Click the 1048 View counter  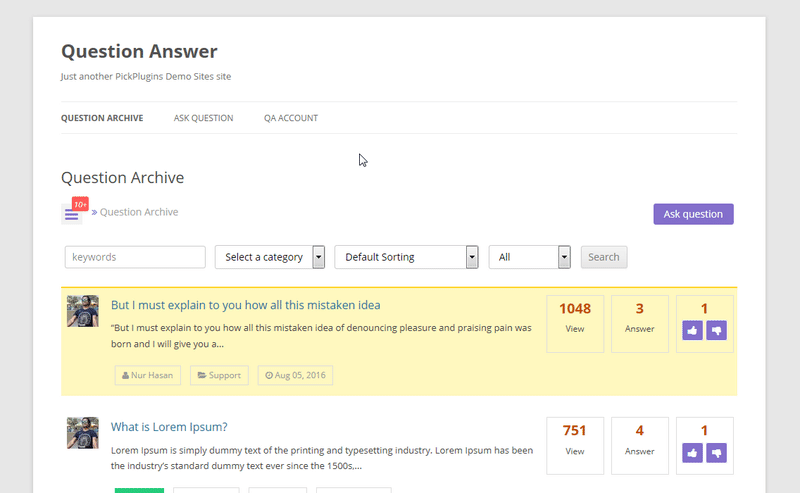[x=575, y=324]
